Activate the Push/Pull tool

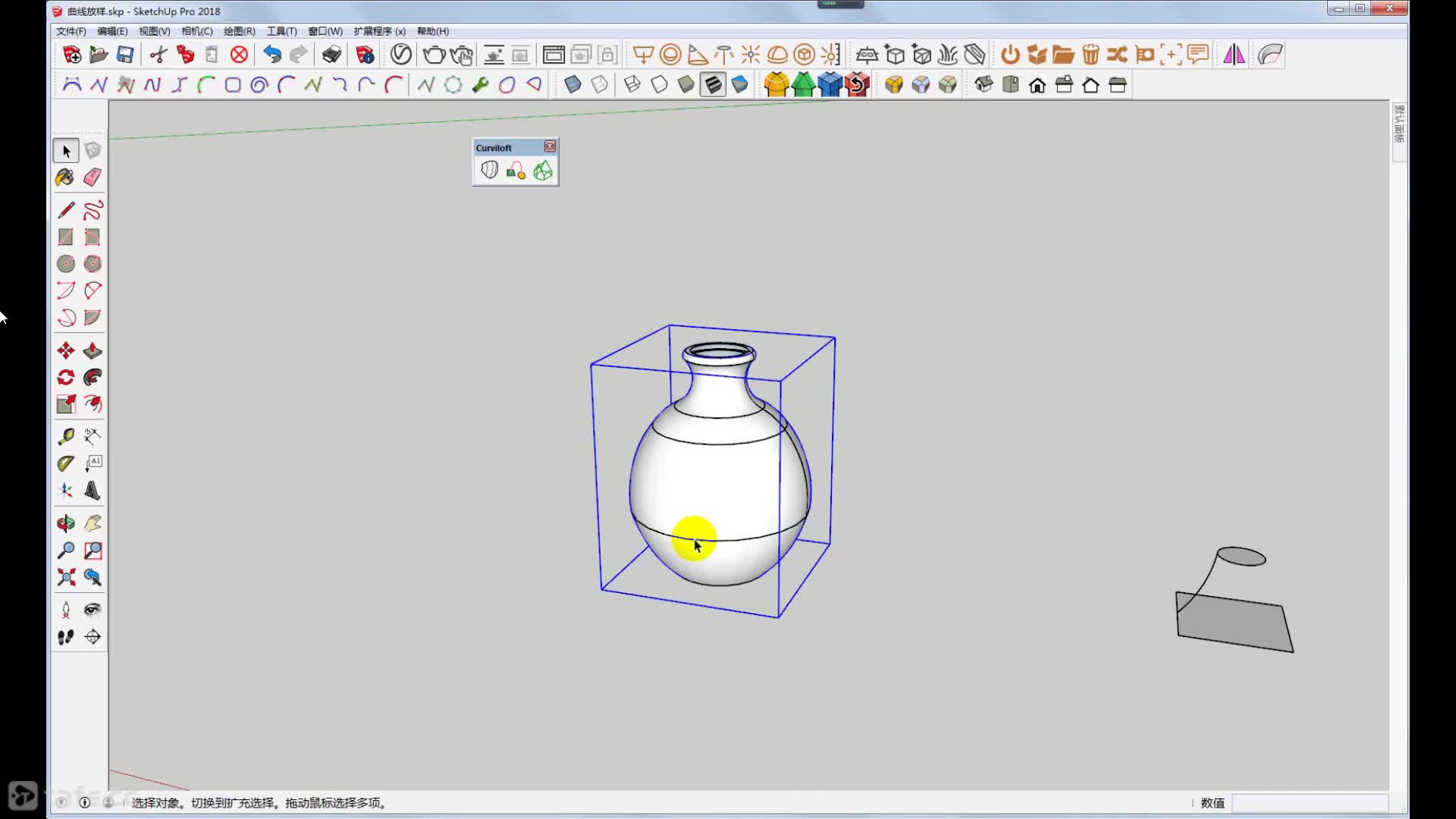(x=93, y=350)
